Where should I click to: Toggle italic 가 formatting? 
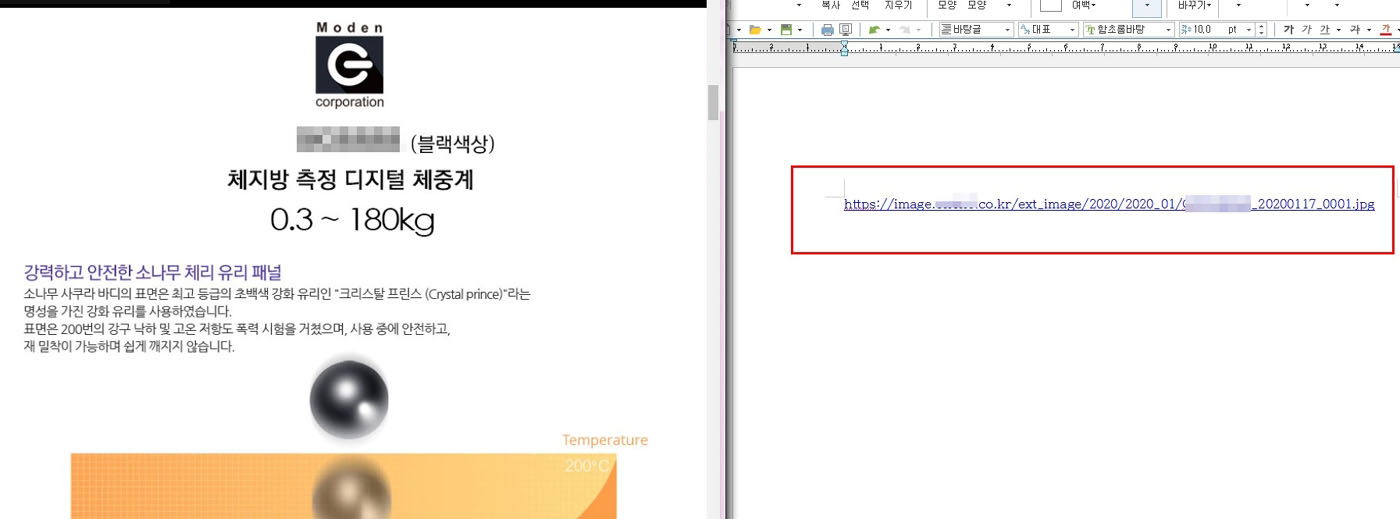coord(1306,30)
